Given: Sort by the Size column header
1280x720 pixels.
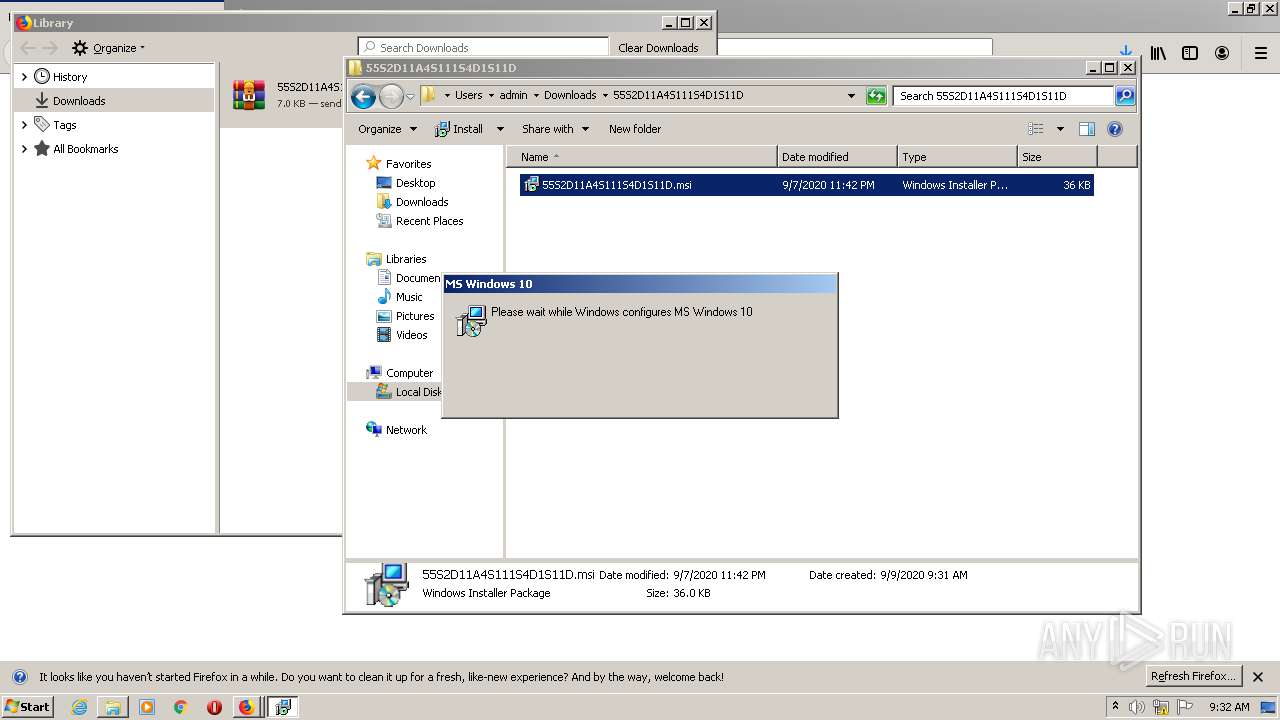Looking at the screenshot, I should click(1057, 157).
